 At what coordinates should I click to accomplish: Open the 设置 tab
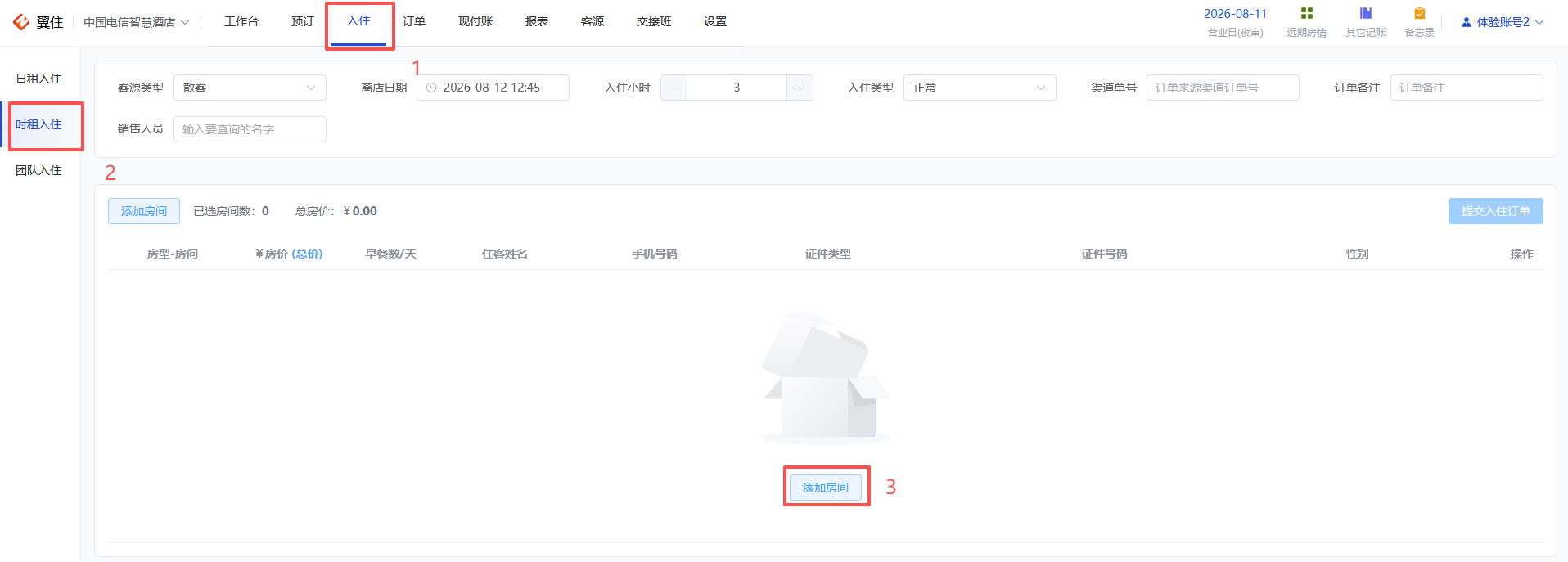[715, 21]
